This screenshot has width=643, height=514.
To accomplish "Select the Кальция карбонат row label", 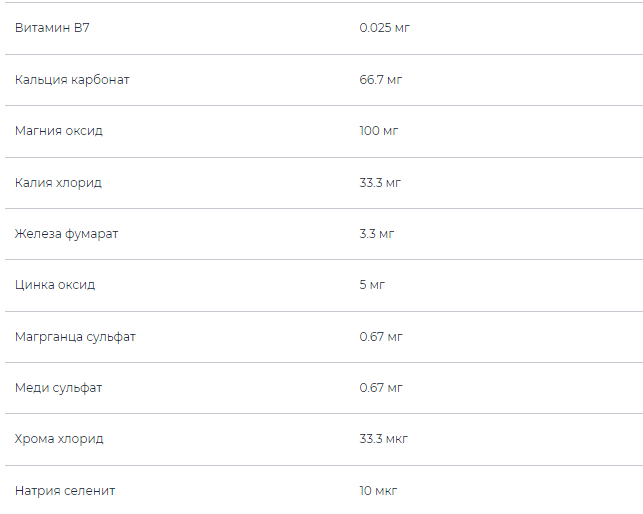I will click(72, 79).
